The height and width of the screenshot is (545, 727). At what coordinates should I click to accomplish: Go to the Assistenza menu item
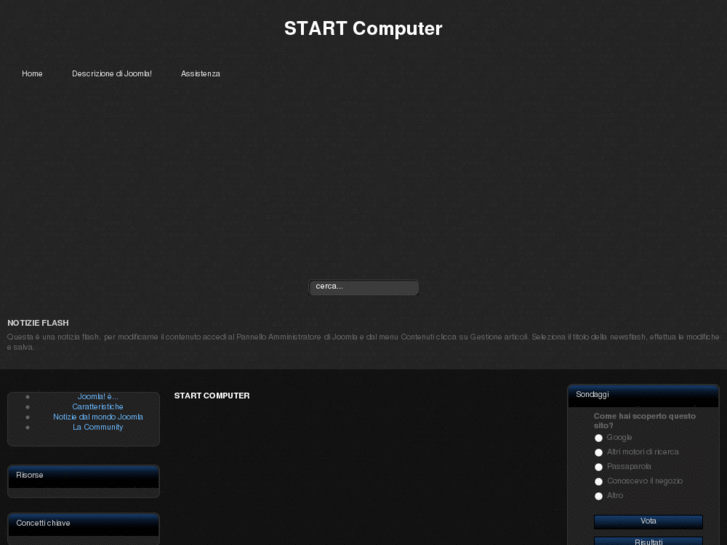[x=200, y=74]
